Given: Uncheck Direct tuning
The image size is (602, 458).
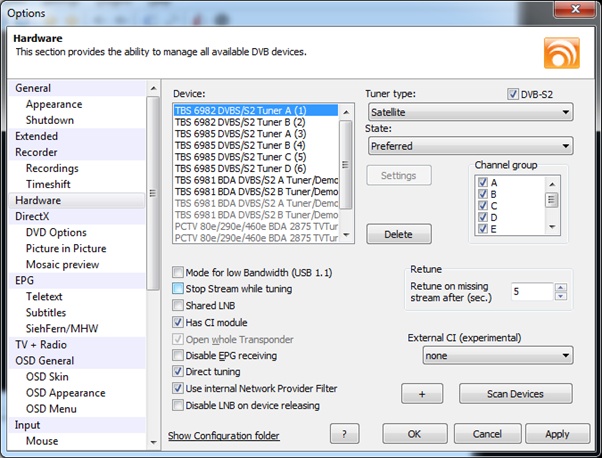Looking at the screenshot, I should click(178, 372).
